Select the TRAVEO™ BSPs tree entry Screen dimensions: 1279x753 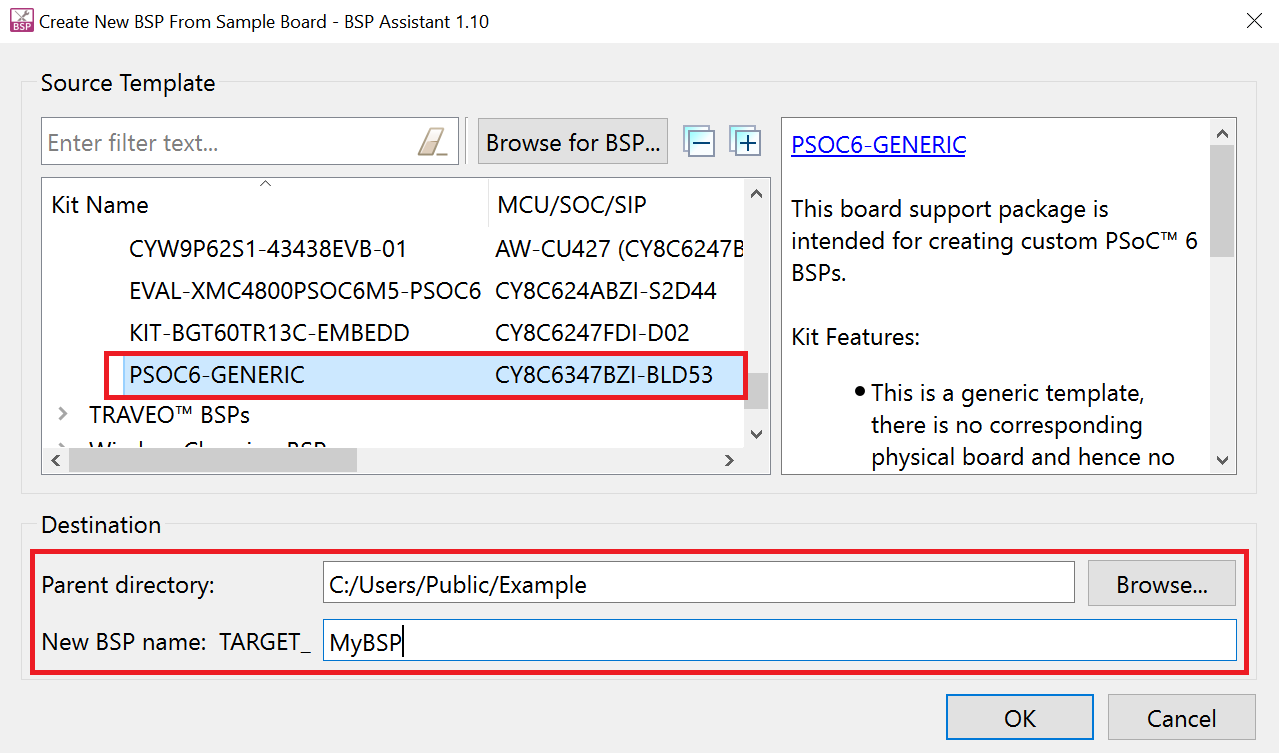(169, 414)
